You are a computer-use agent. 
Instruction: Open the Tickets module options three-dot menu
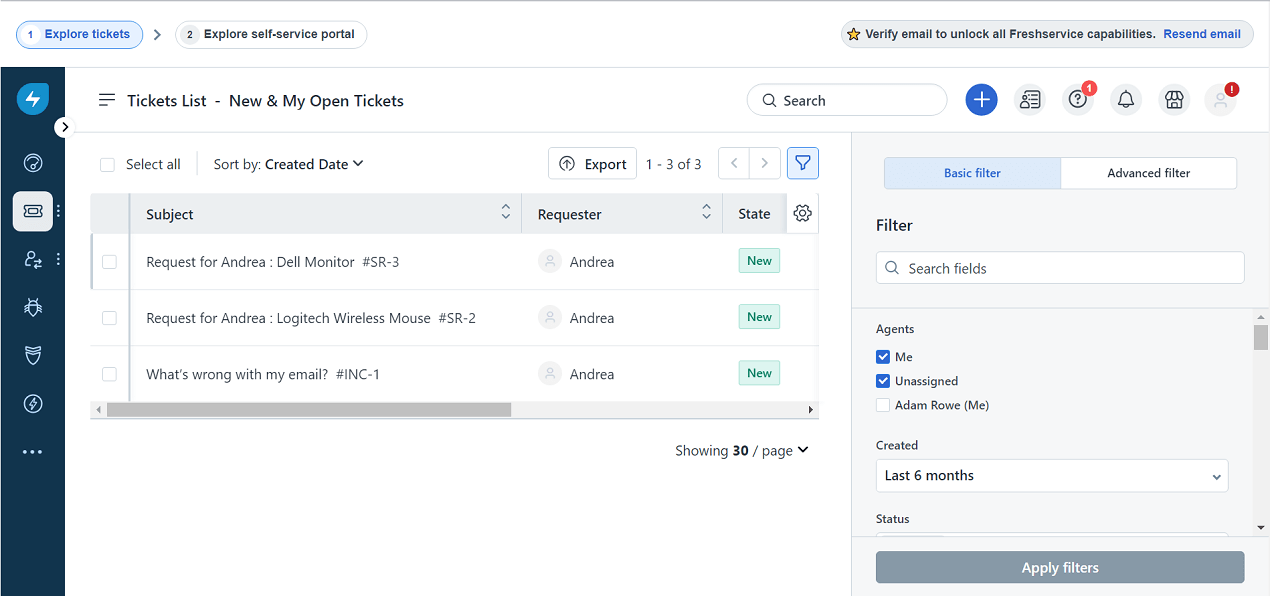(59, 211)
